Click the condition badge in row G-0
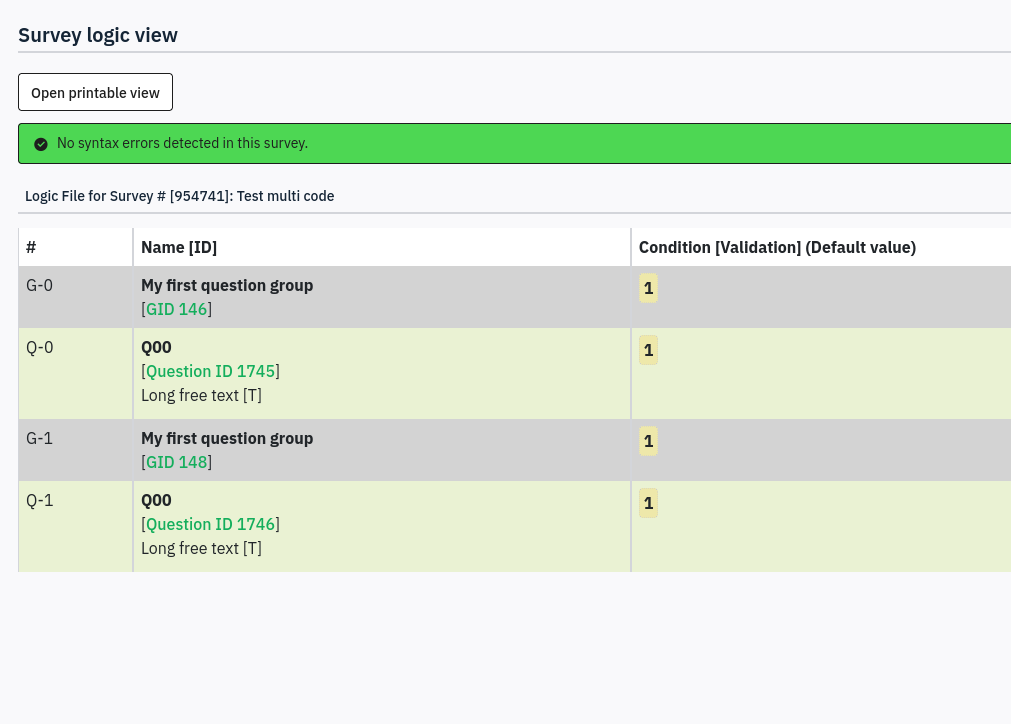Viewport: 1011px width, 724px height. click(648, 289)
